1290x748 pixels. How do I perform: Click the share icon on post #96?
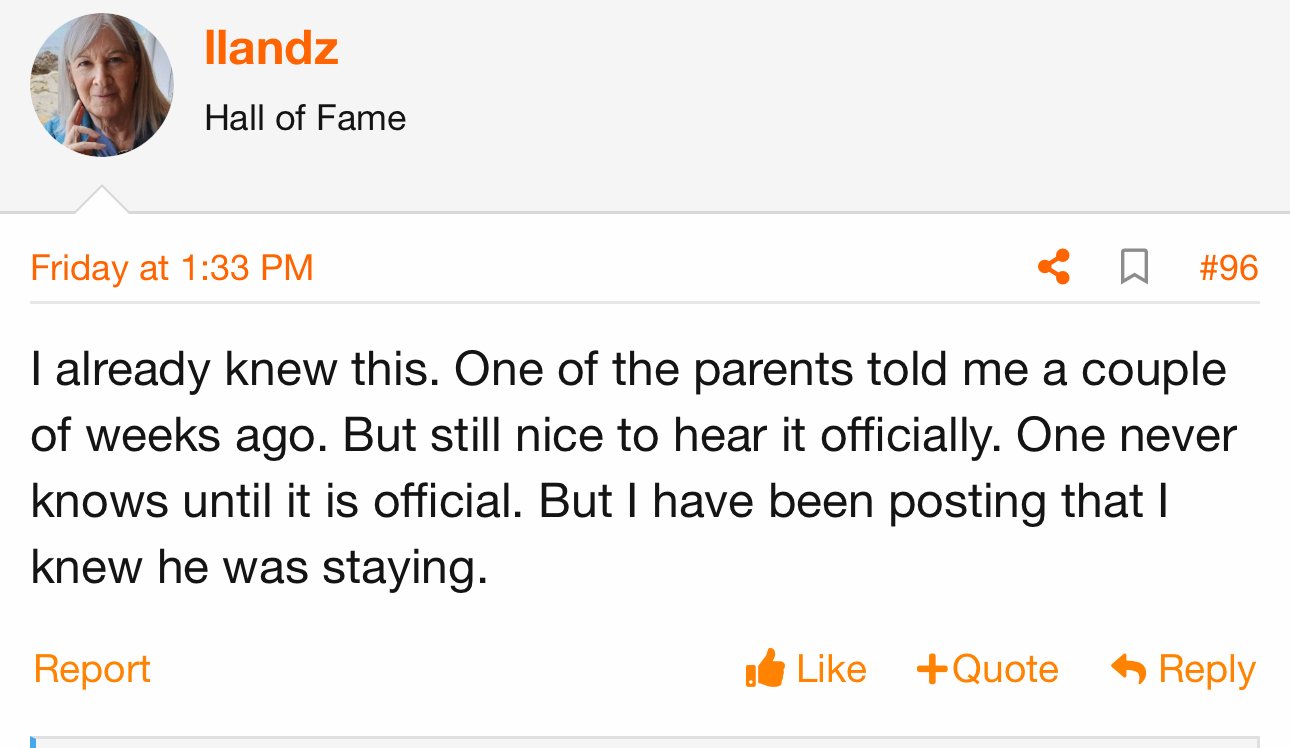click(x=1053, y=267)
